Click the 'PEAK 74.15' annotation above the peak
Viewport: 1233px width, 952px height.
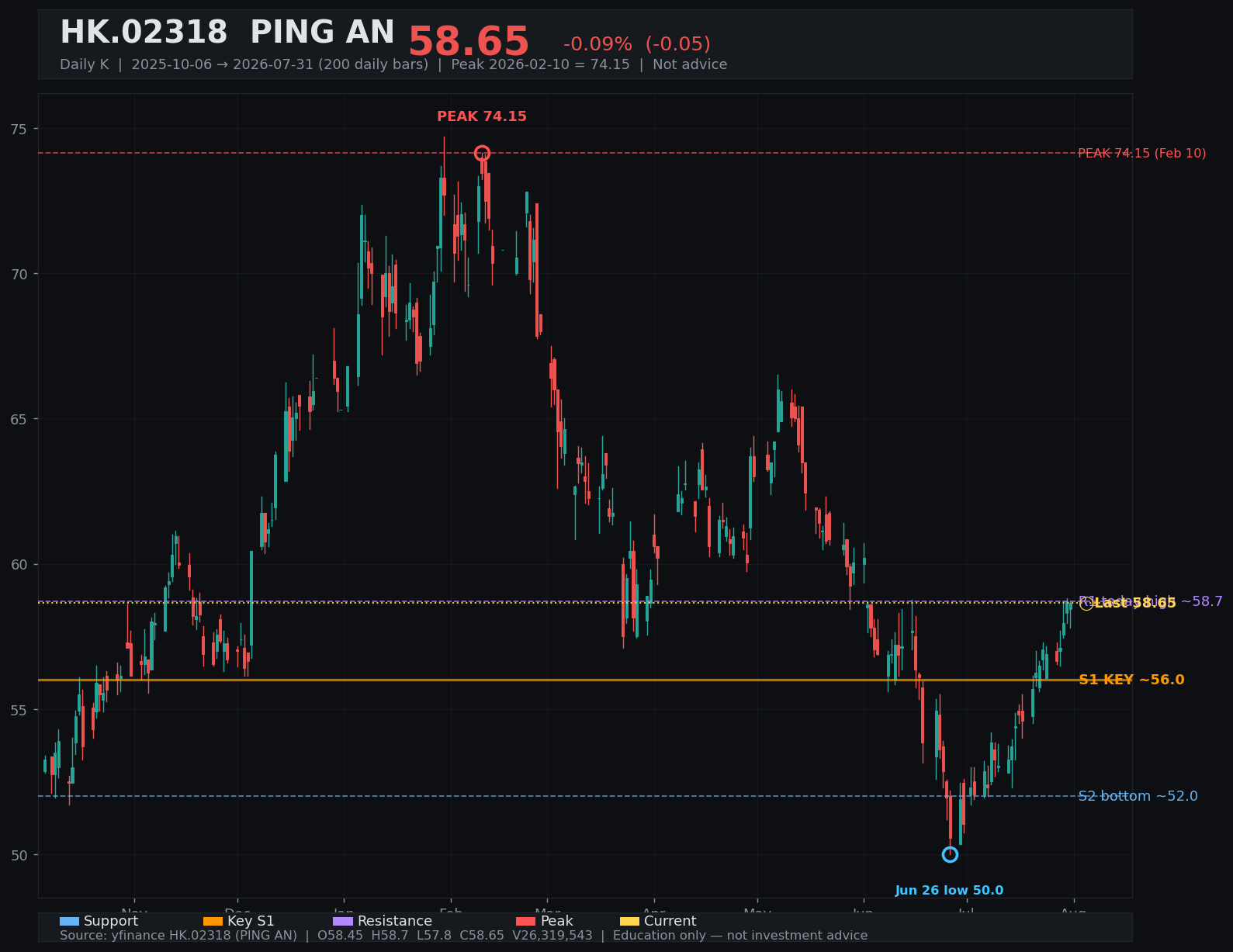(x=482, y=116)
